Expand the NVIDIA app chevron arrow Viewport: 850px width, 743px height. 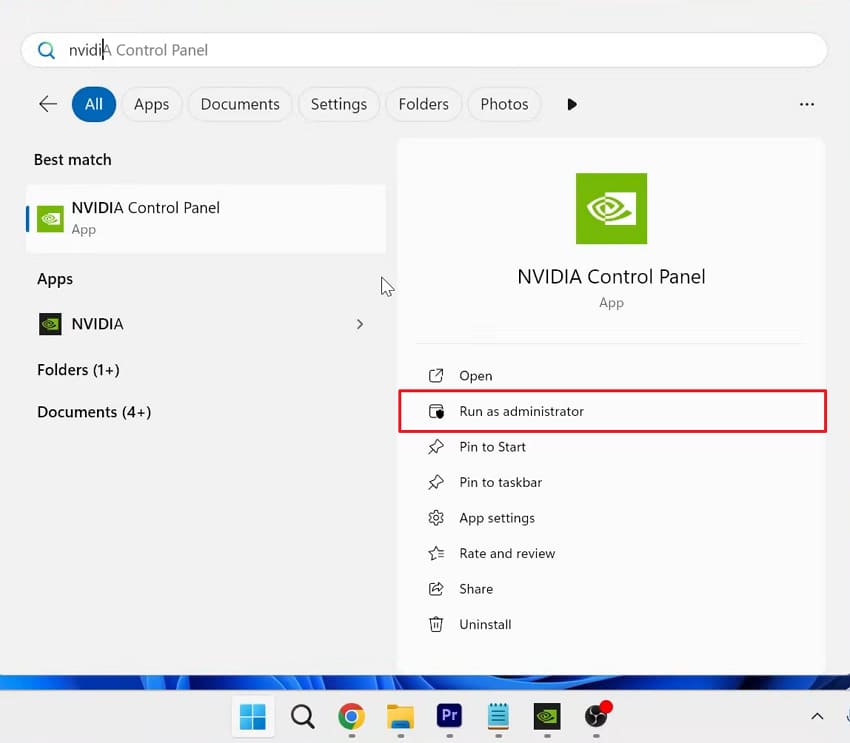click(x=359, y=324)
